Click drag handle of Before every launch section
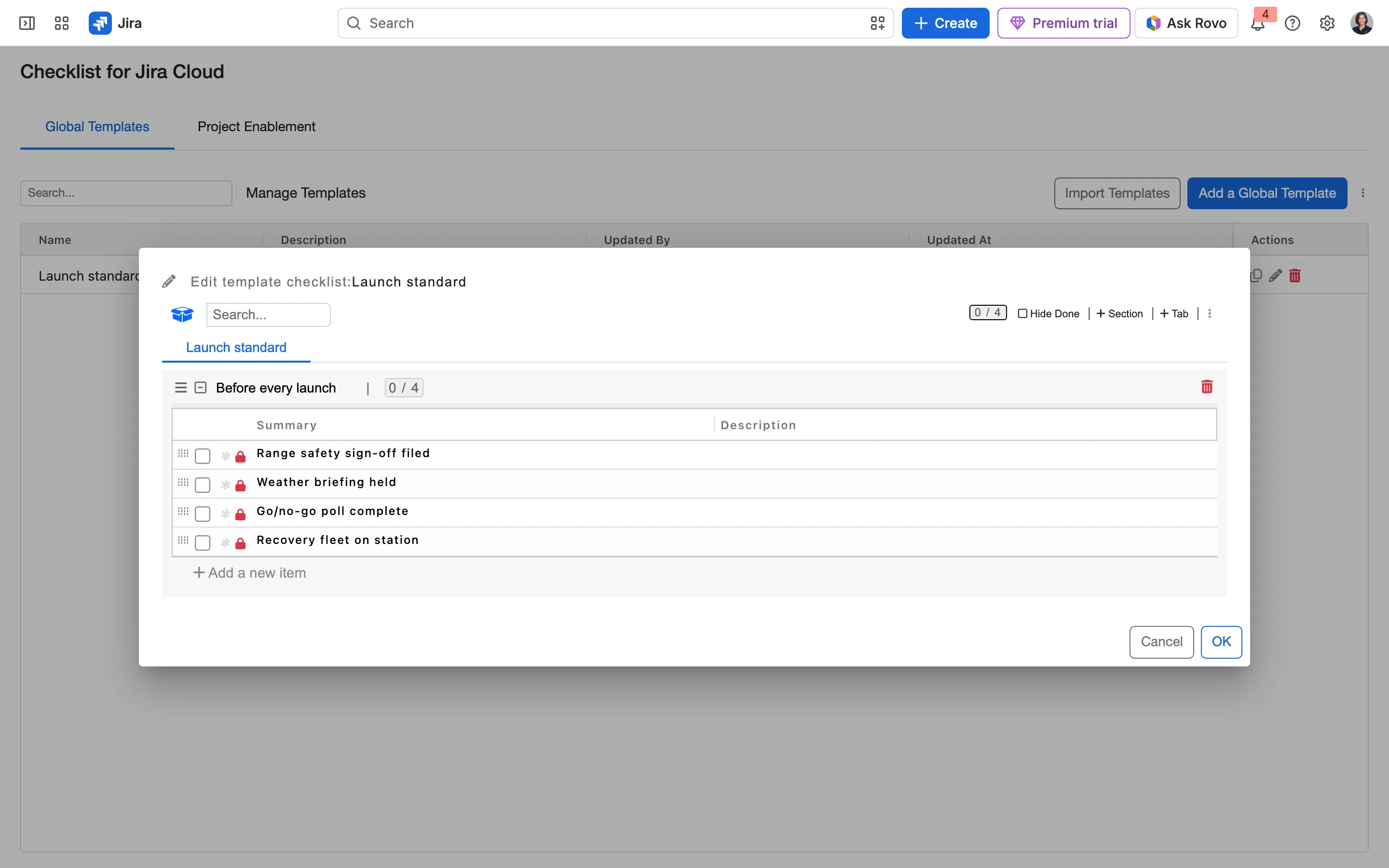1389x868 pixels. click(181, 388)
